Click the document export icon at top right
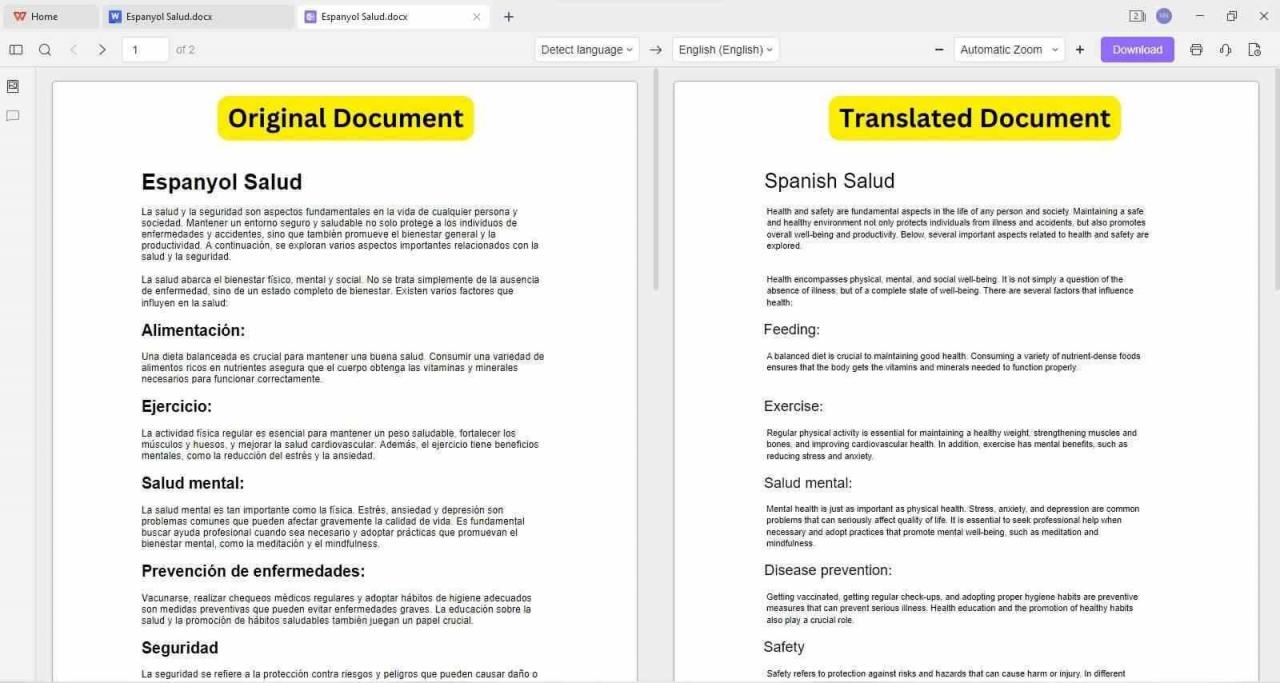Viewport: 1280px width, 683px height. [1255, 49]
